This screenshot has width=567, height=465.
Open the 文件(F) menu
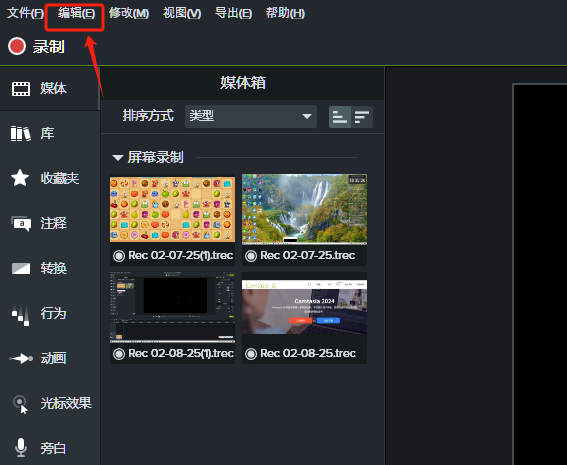pyautogui.click(x=25, y=13)
